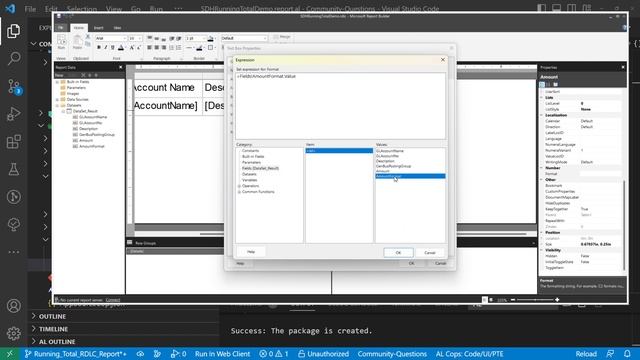Select AmountFormat field in Report Data tree
This screenshot has width=640, height=360.
(x=92, y=146)
